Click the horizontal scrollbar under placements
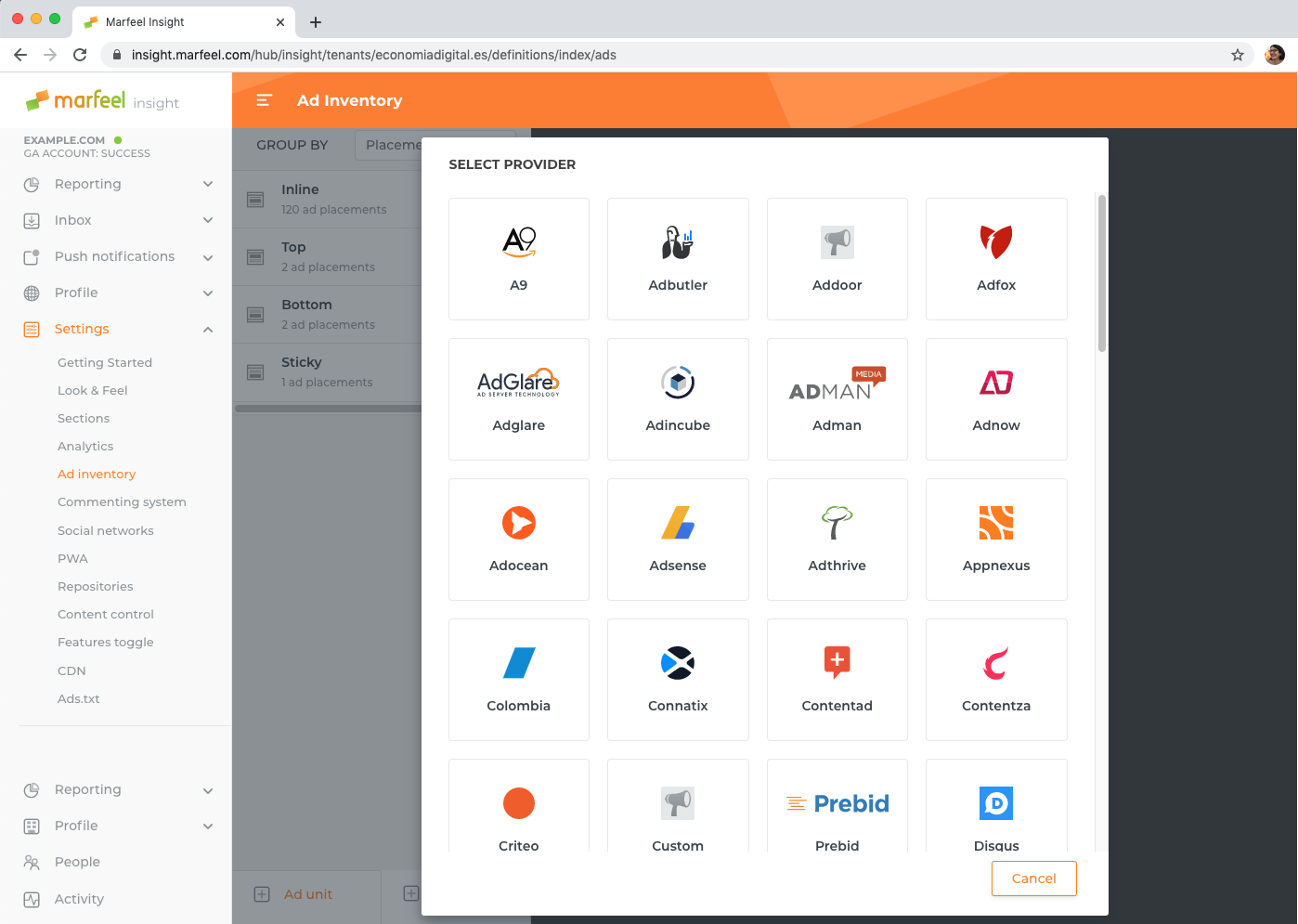The image size is (1298, 924). [329, 408]
